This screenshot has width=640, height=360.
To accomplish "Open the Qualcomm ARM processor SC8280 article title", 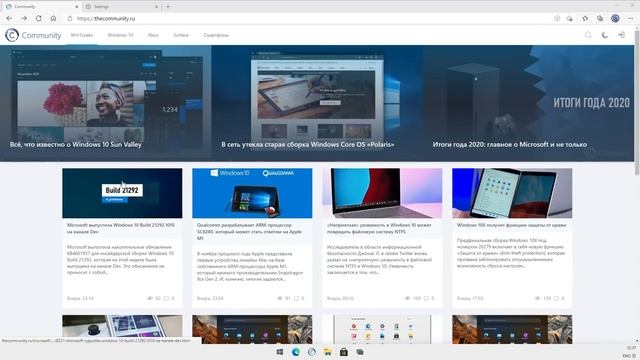I will point(249,231).
